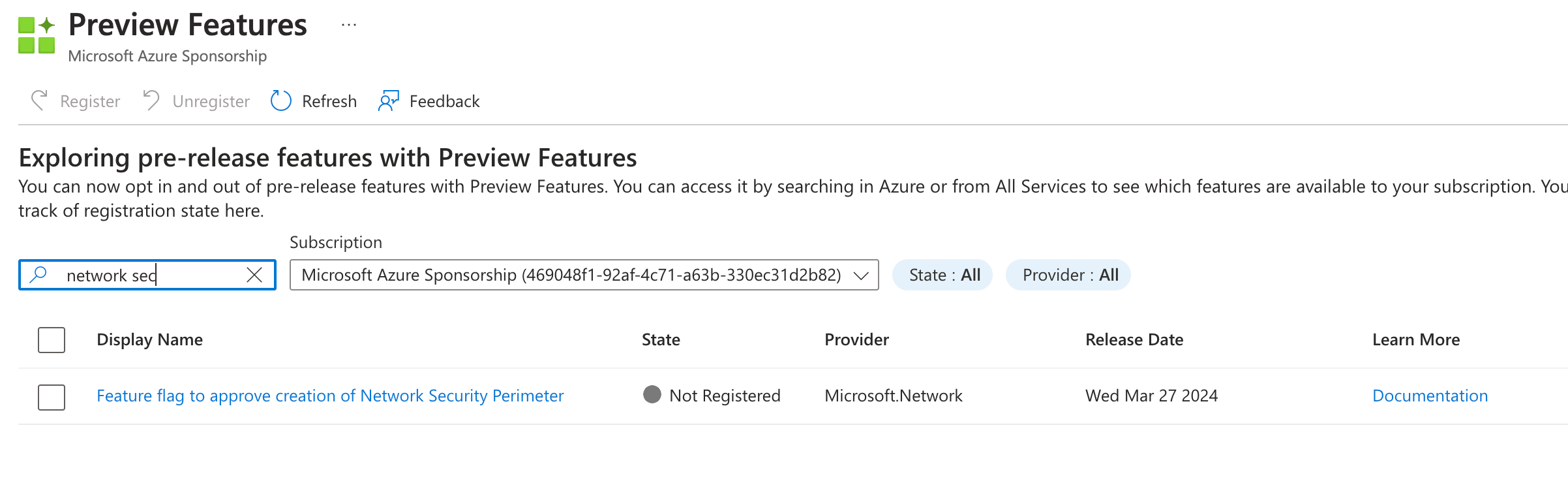Click the Learn More column header
This screenshot has height=500, width=1568.
click(x=1416, y=339)
